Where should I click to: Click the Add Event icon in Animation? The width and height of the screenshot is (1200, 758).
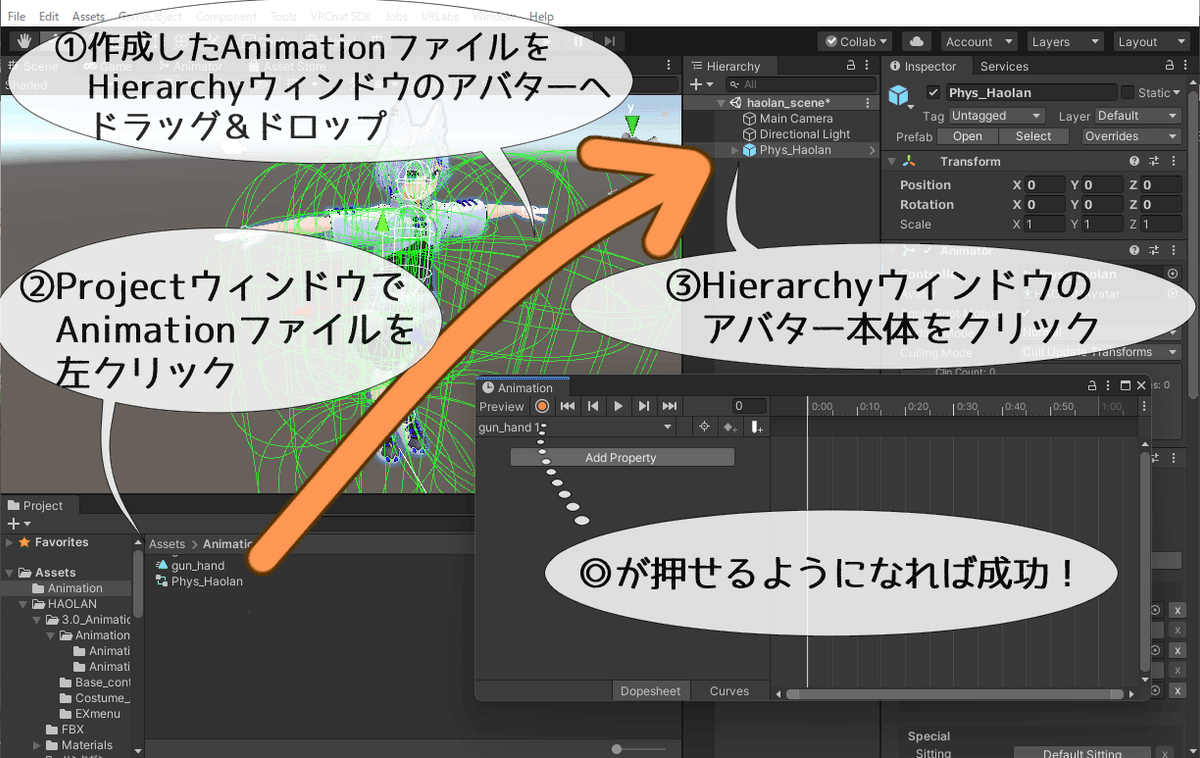coord(756,427)
